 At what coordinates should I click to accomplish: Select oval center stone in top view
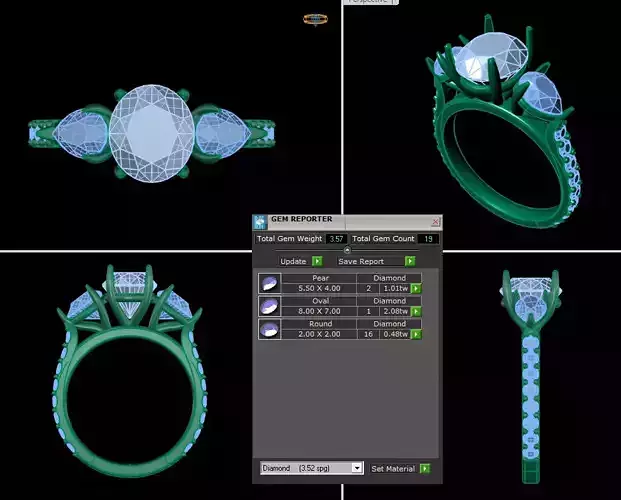(x=152, y=134)
